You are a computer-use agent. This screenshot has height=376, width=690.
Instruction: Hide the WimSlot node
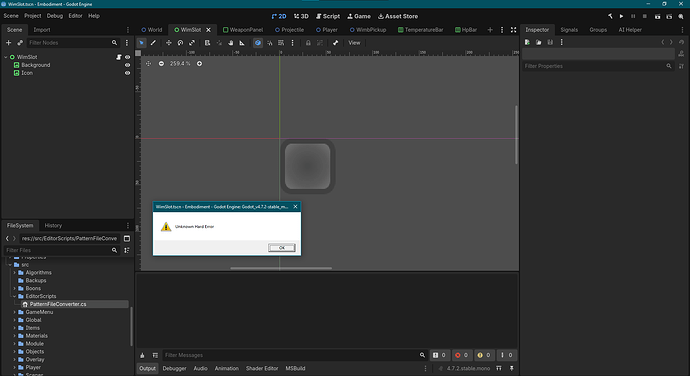128,57
